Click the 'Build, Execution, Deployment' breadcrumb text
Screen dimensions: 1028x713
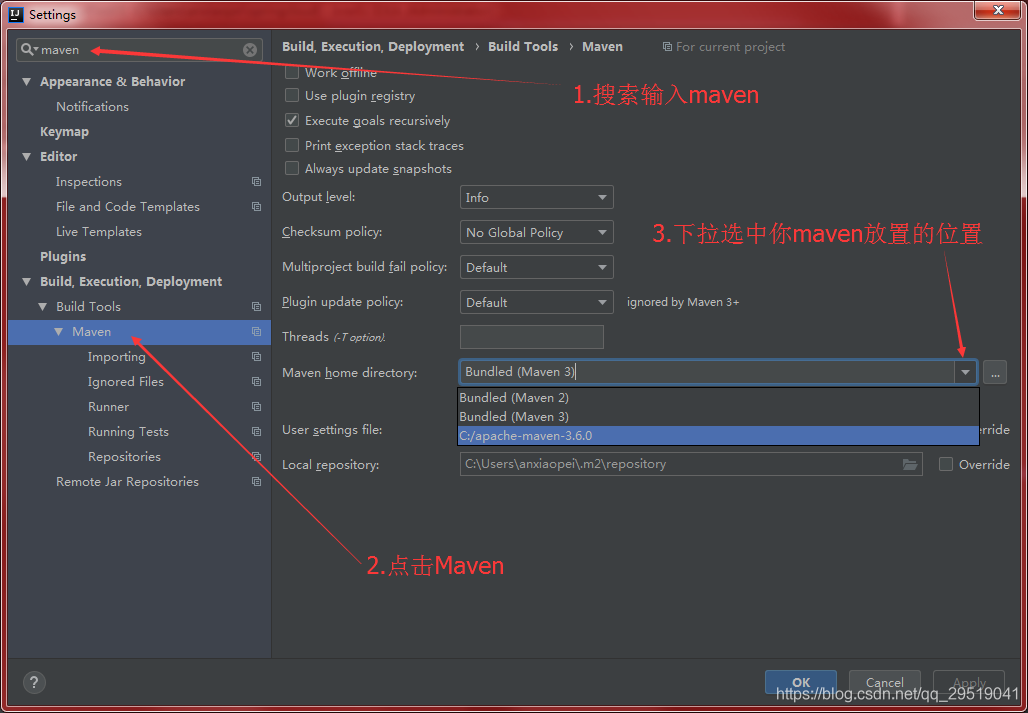click(x=373, y=47)
